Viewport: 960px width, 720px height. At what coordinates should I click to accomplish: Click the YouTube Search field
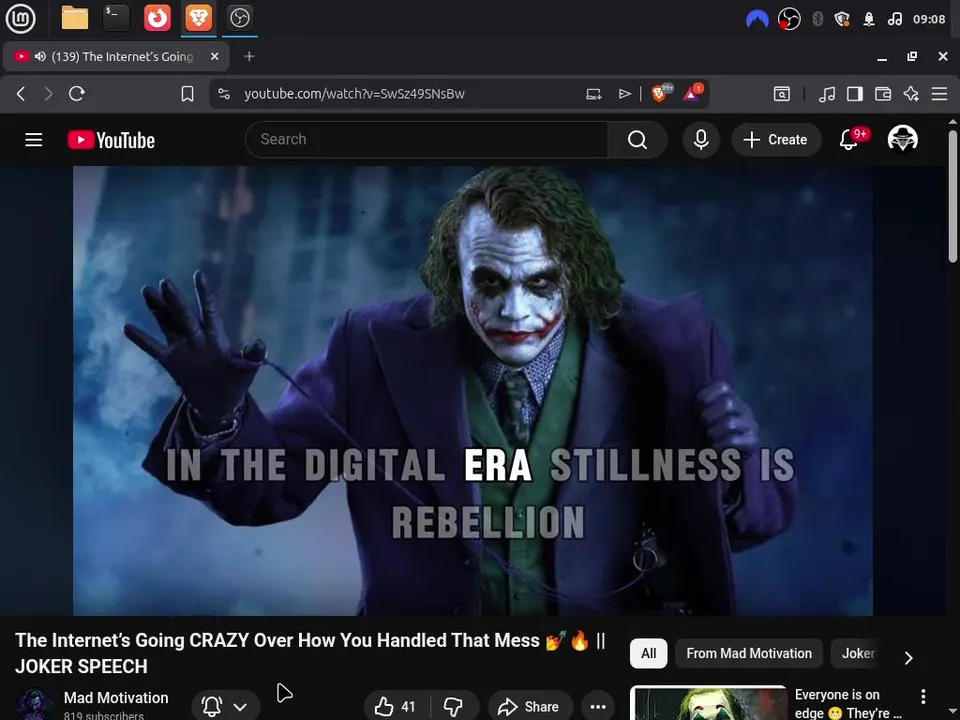click(x=427, y=140)
